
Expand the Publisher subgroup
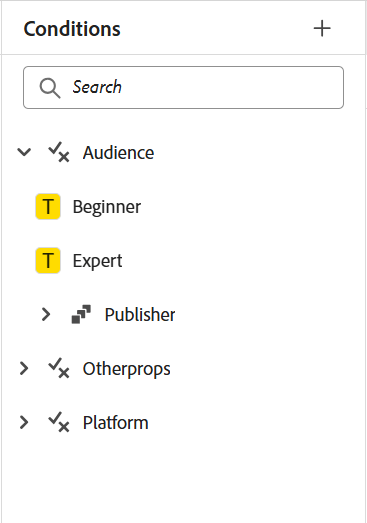click(x=46, y=314)
